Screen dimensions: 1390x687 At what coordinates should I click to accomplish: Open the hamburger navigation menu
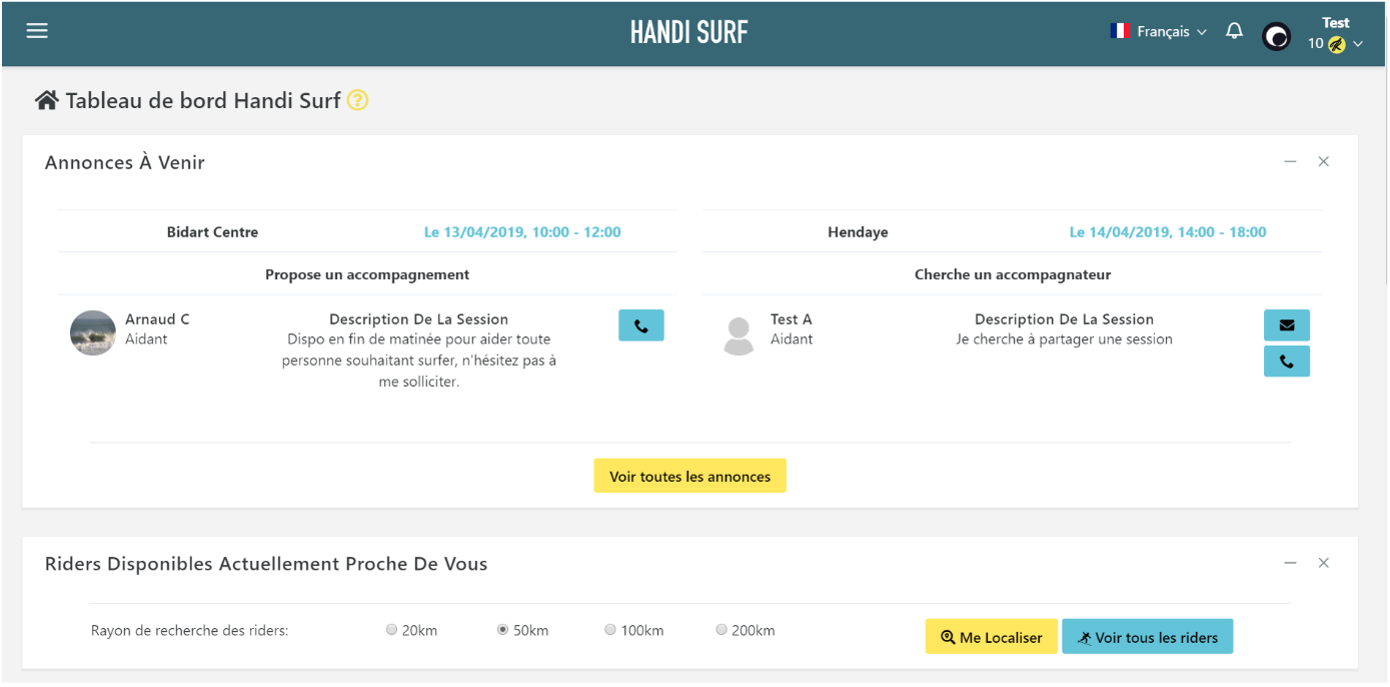[x=37, y=31]
